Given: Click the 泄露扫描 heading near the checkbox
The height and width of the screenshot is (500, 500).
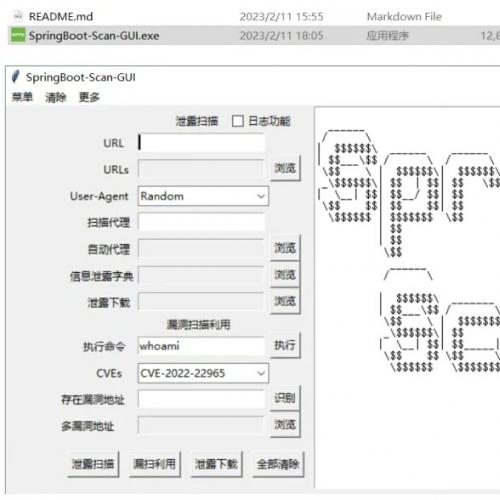Looking at the screenshot, I should pos(197,121).
